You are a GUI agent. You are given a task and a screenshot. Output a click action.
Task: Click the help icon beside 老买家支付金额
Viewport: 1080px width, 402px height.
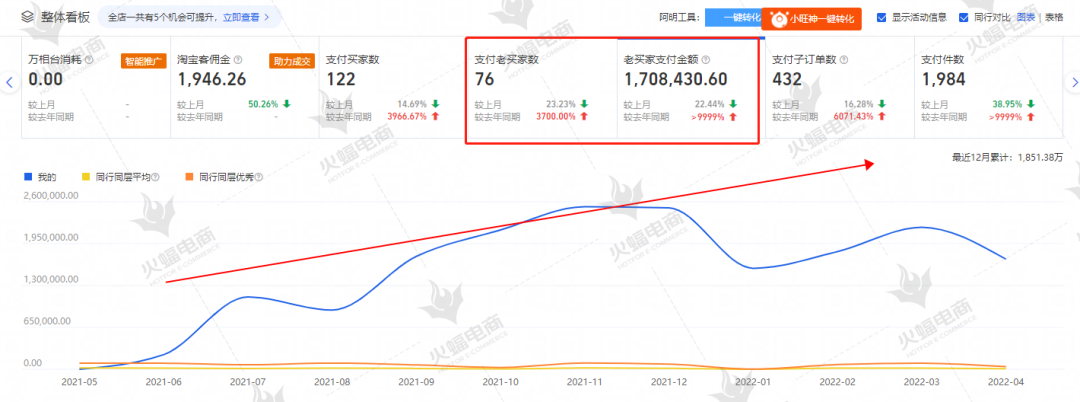[706, 60]
